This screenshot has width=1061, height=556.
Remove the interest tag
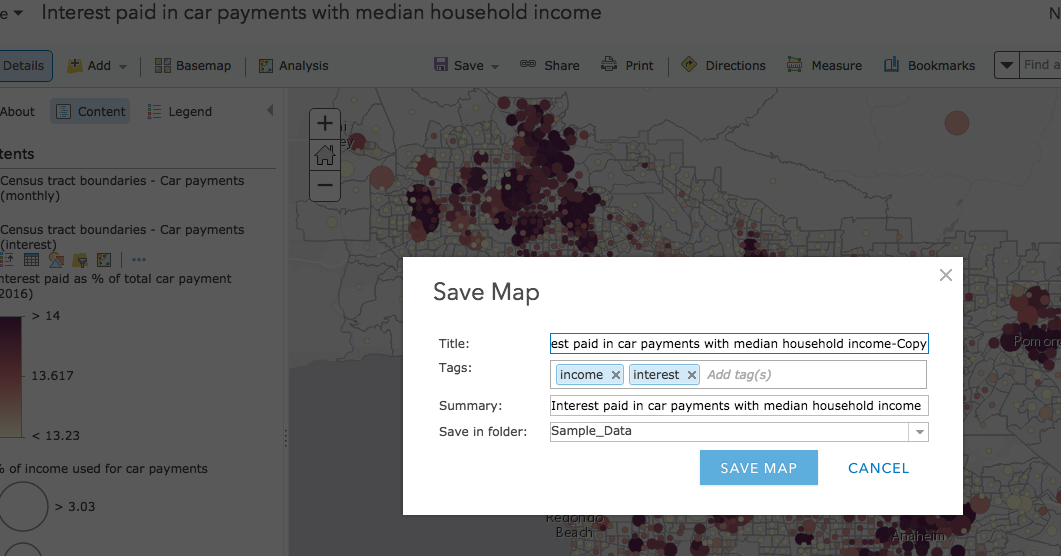pos(691,375)
